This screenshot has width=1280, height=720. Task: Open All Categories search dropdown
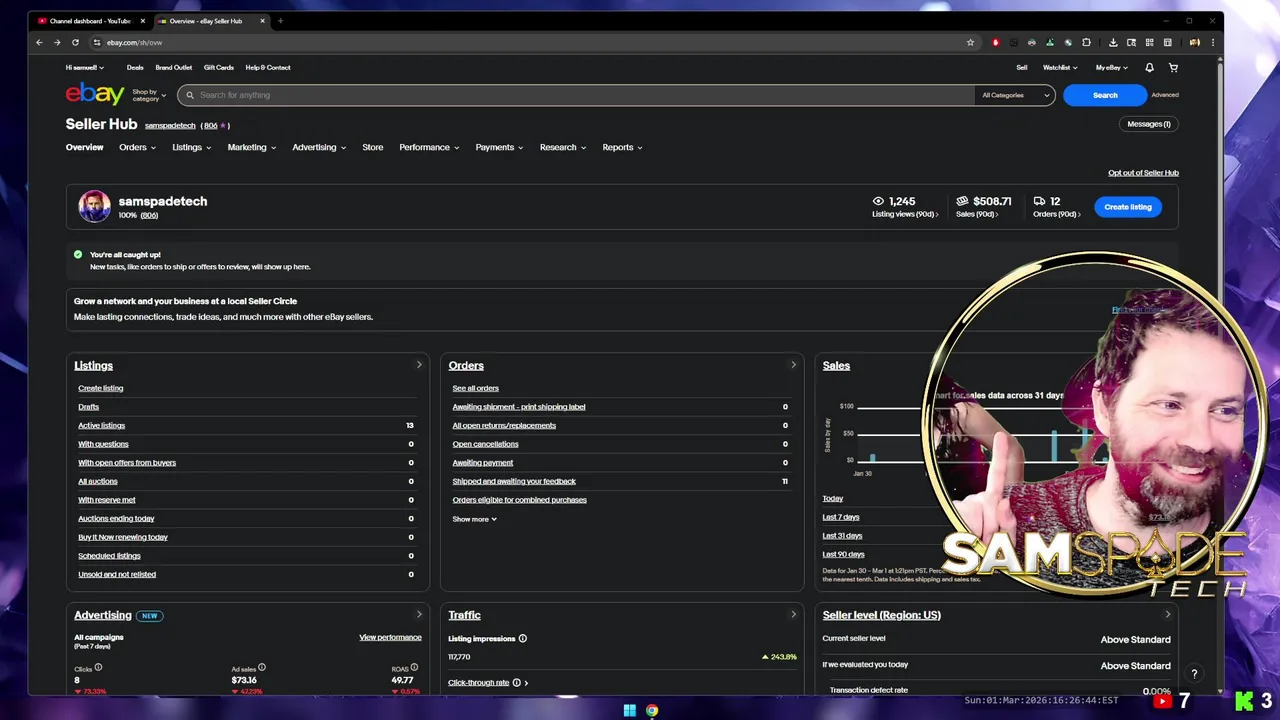pyautogui.click(x=1016, y=95)
